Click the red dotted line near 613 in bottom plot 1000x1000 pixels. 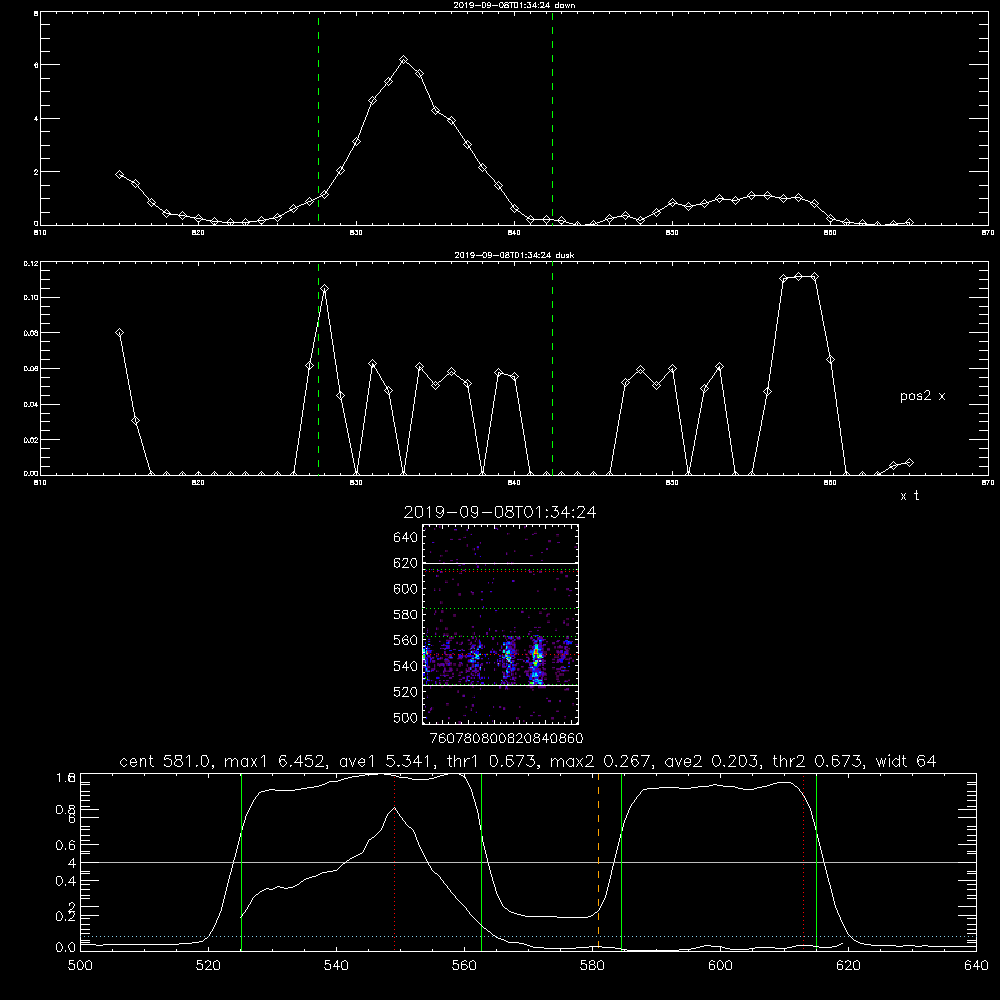[x=804, y=862]
